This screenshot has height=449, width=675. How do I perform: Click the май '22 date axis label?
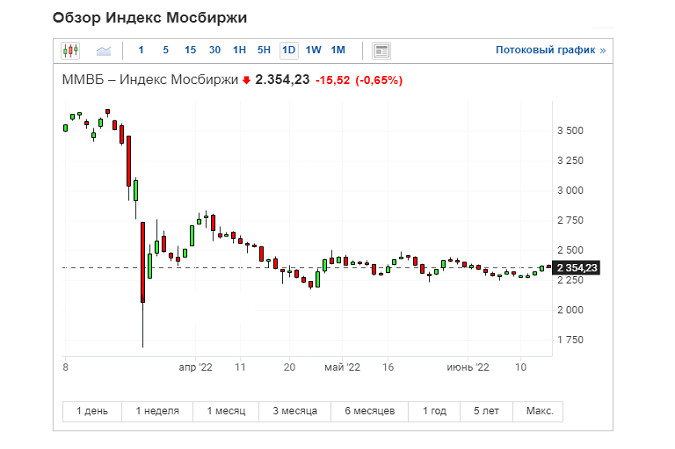342,367
